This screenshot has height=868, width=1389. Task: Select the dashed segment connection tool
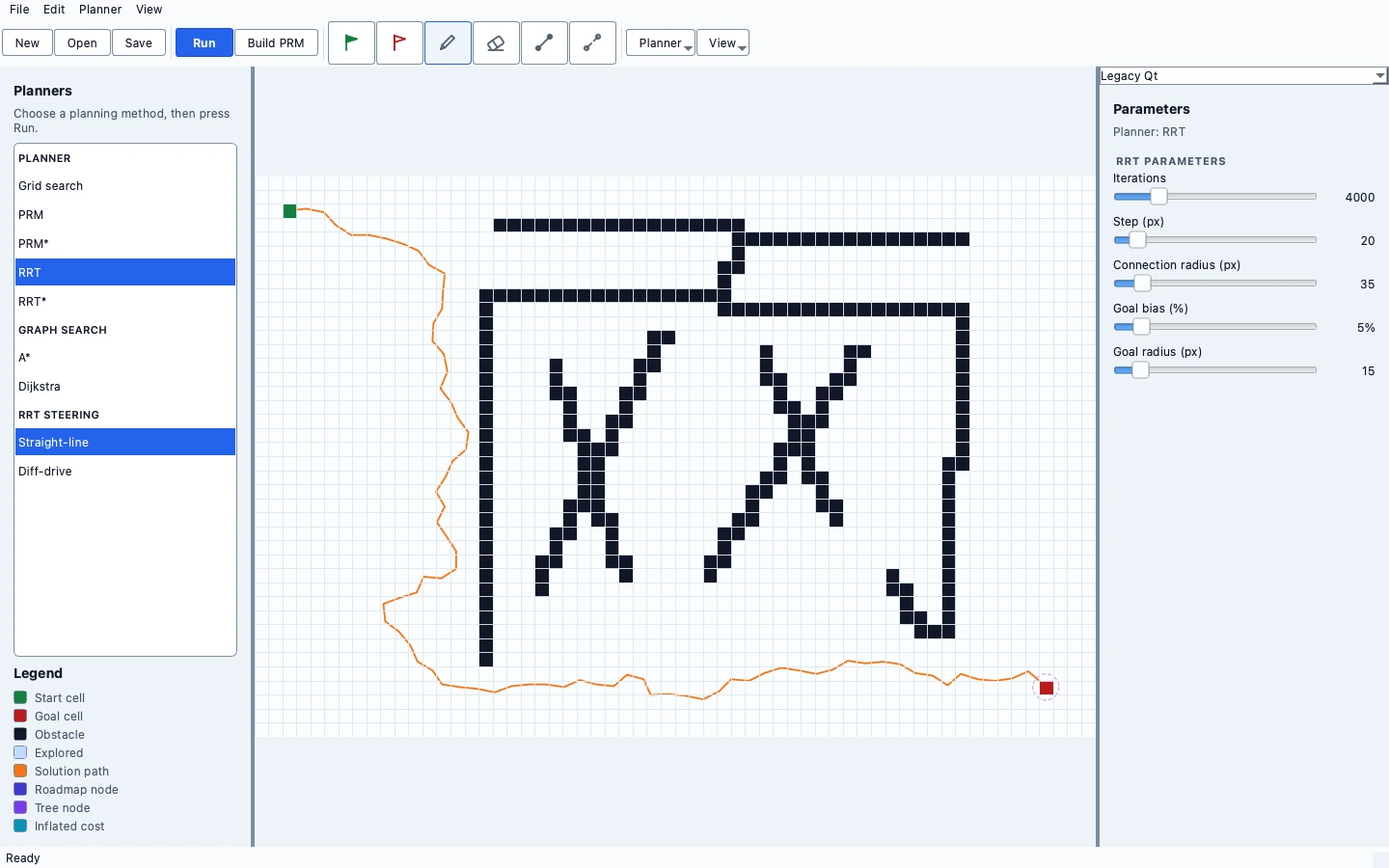coord(592,42)
